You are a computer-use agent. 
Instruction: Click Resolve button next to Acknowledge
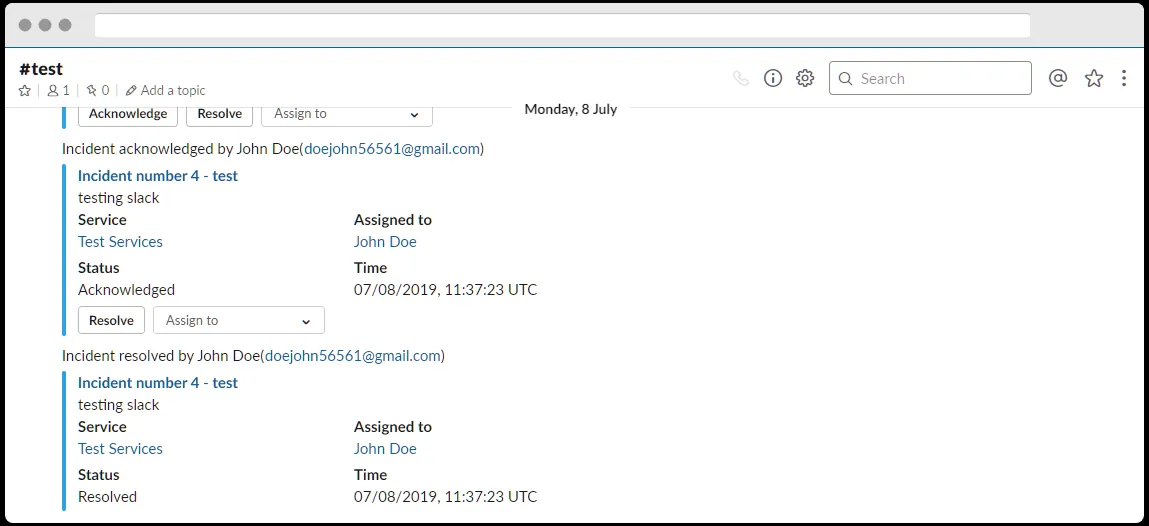pyautogui.click(x=220, y=114)
